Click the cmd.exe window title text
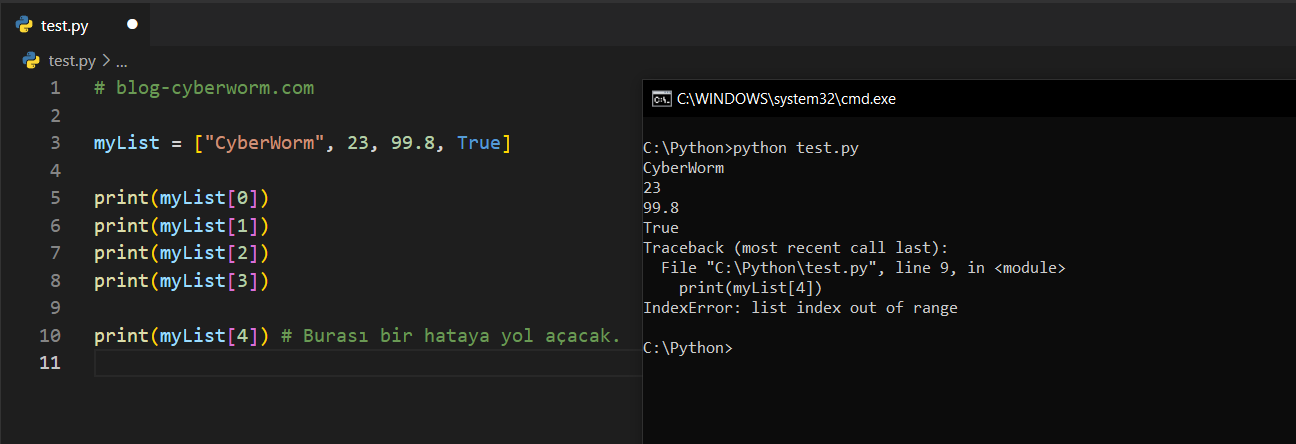Viewport: 1296px width, 444px height. (786, 99)
